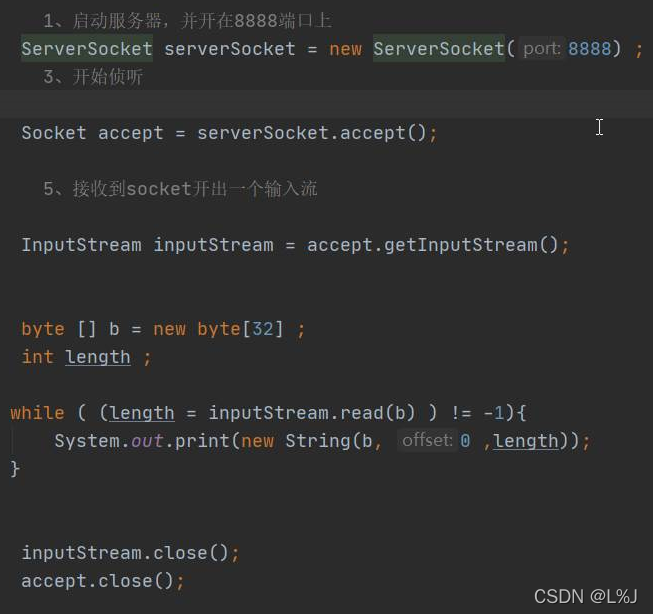
Task: Click the port hint value 8888
Action: 589,49
